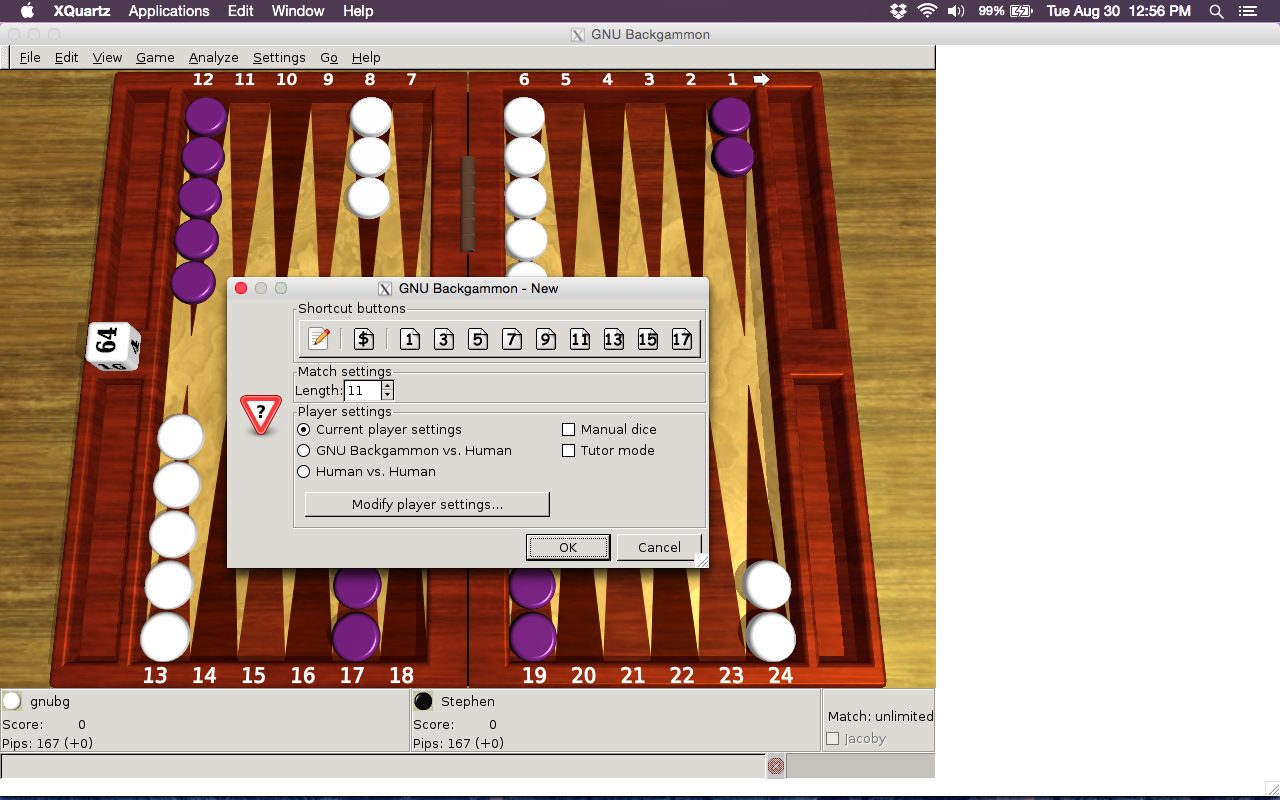Start a 15-point match shortcut
This screenshot has width=1280, height=800.
tap(648, 339)
